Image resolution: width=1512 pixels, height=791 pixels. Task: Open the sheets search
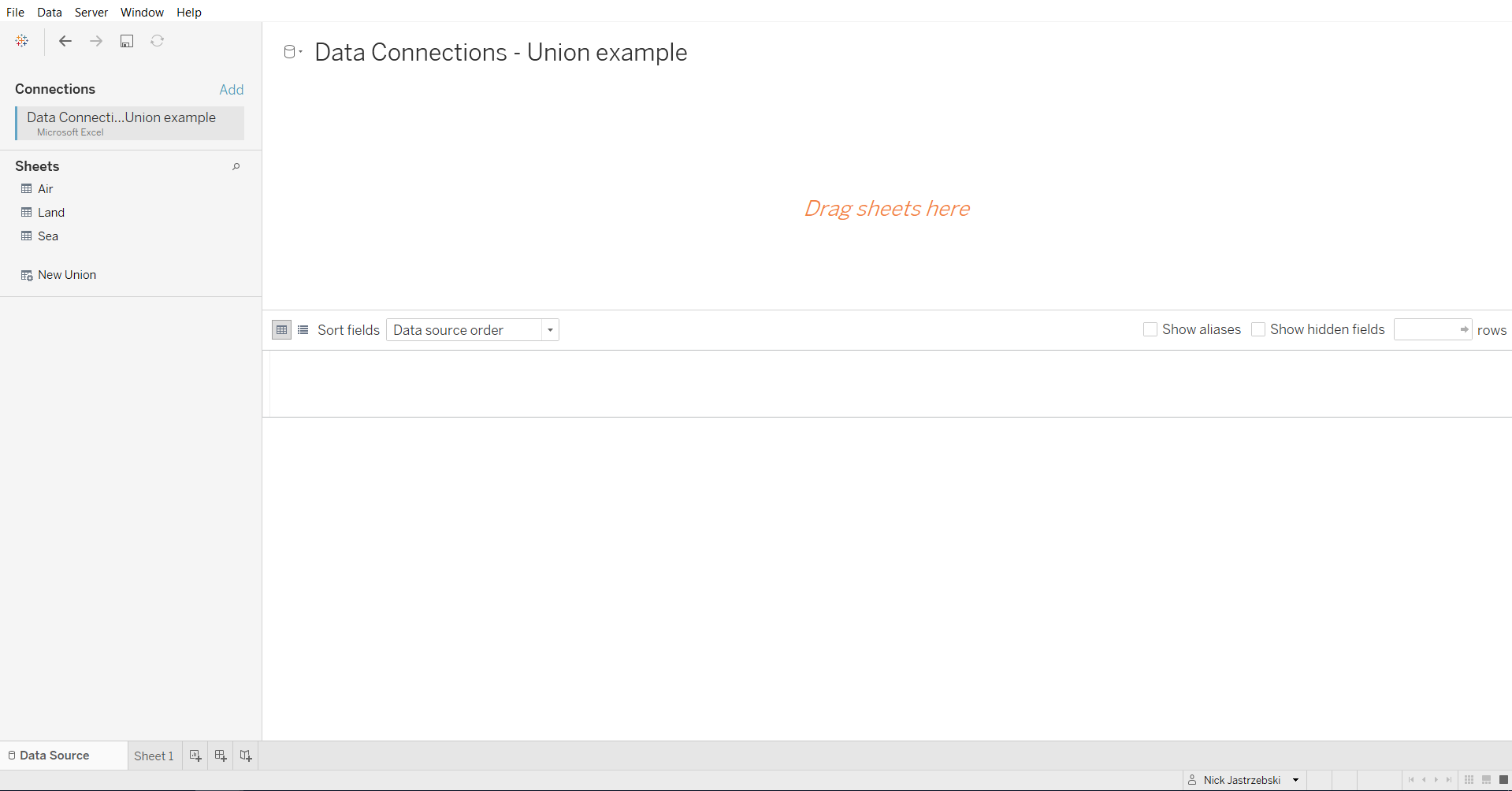point(236,166)
